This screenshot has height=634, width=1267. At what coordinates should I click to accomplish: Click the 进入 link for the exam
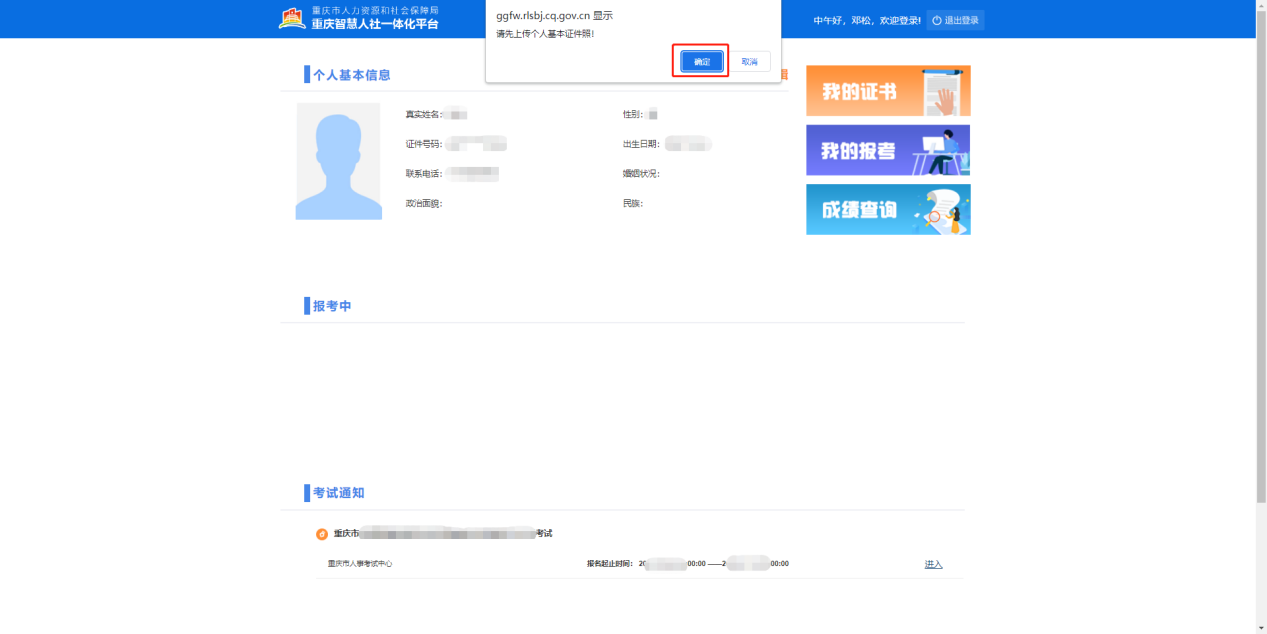(933, 564)
